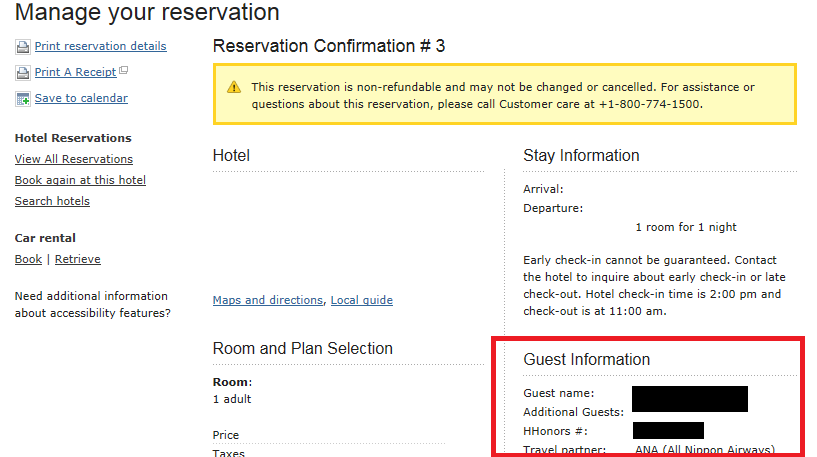The height and width of the screenshot is (457, 817).
Task: Click the yellow warning triangle icon
Action: coord(234,87)
